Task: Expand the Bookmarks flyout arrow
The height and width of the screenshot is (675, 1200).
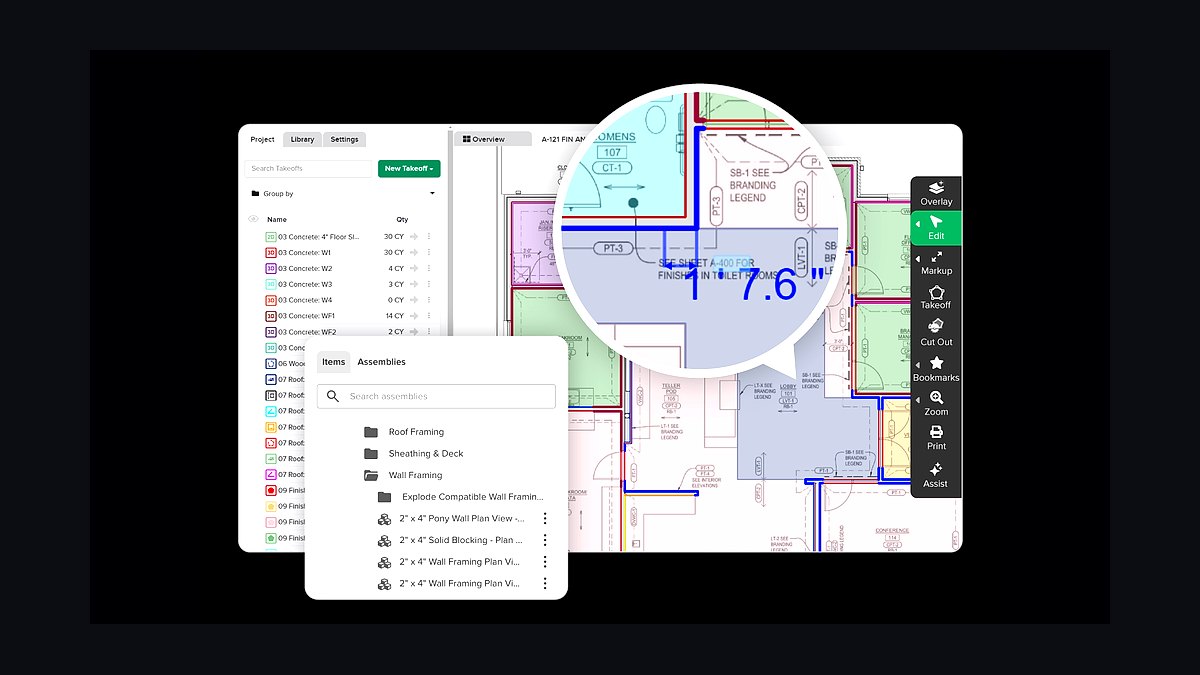Action: point(918,365)
